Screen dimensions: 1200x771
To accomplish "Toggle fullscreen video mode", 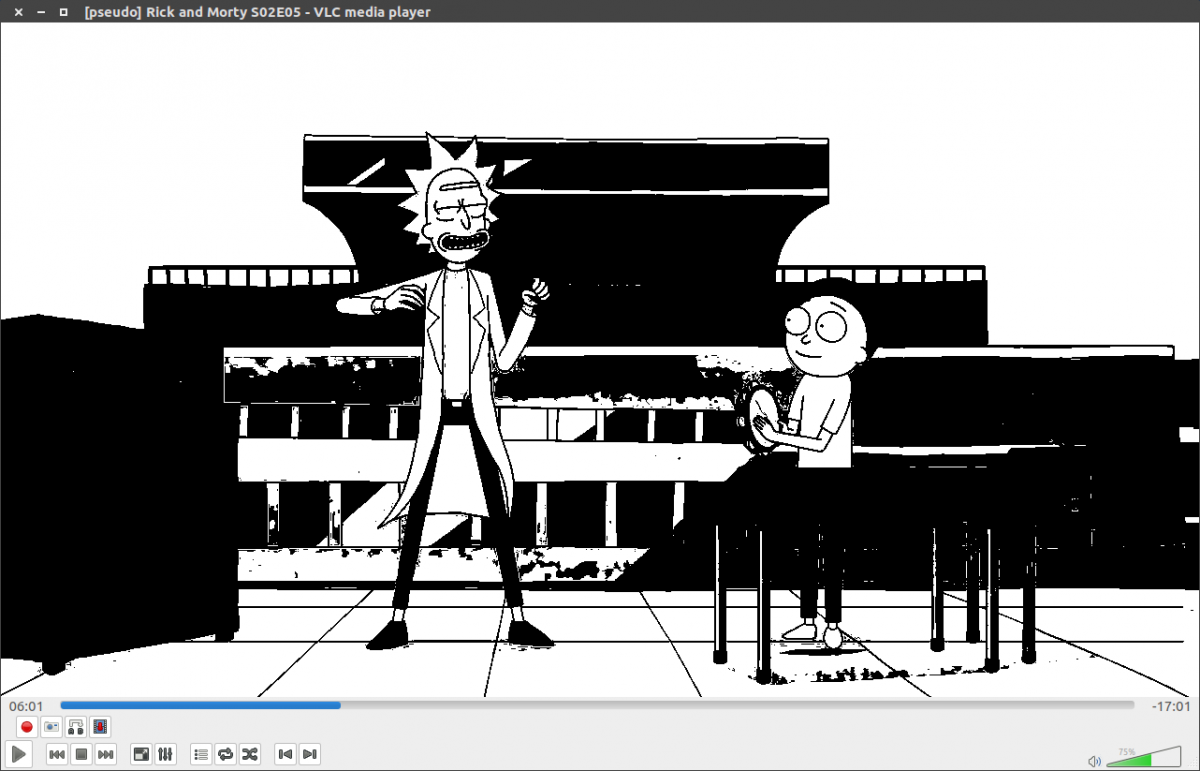I will [x=142, y=754].
